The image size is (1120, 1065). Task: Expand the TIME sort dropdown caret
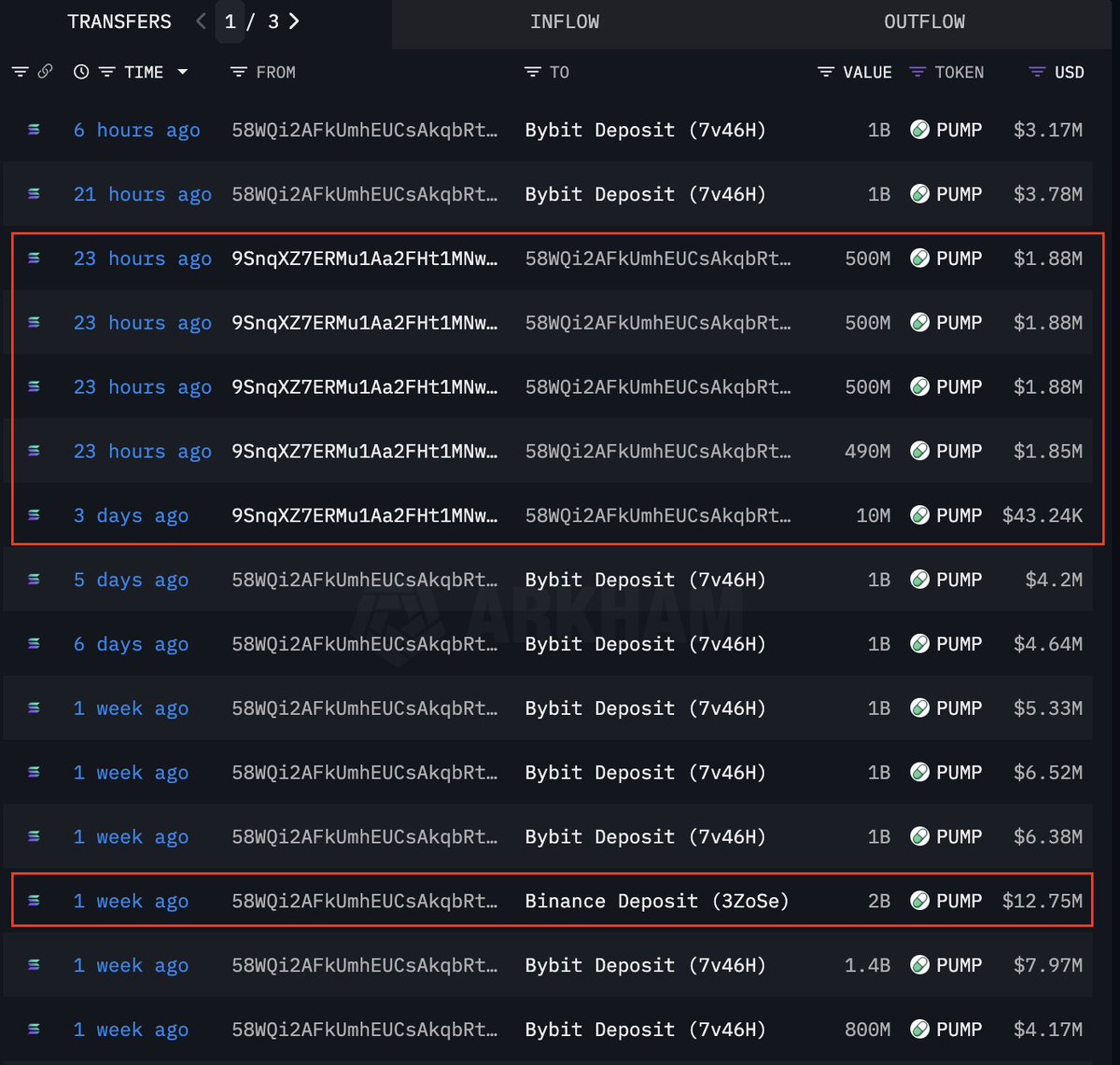pyautogui.click(x=182, y=72)
